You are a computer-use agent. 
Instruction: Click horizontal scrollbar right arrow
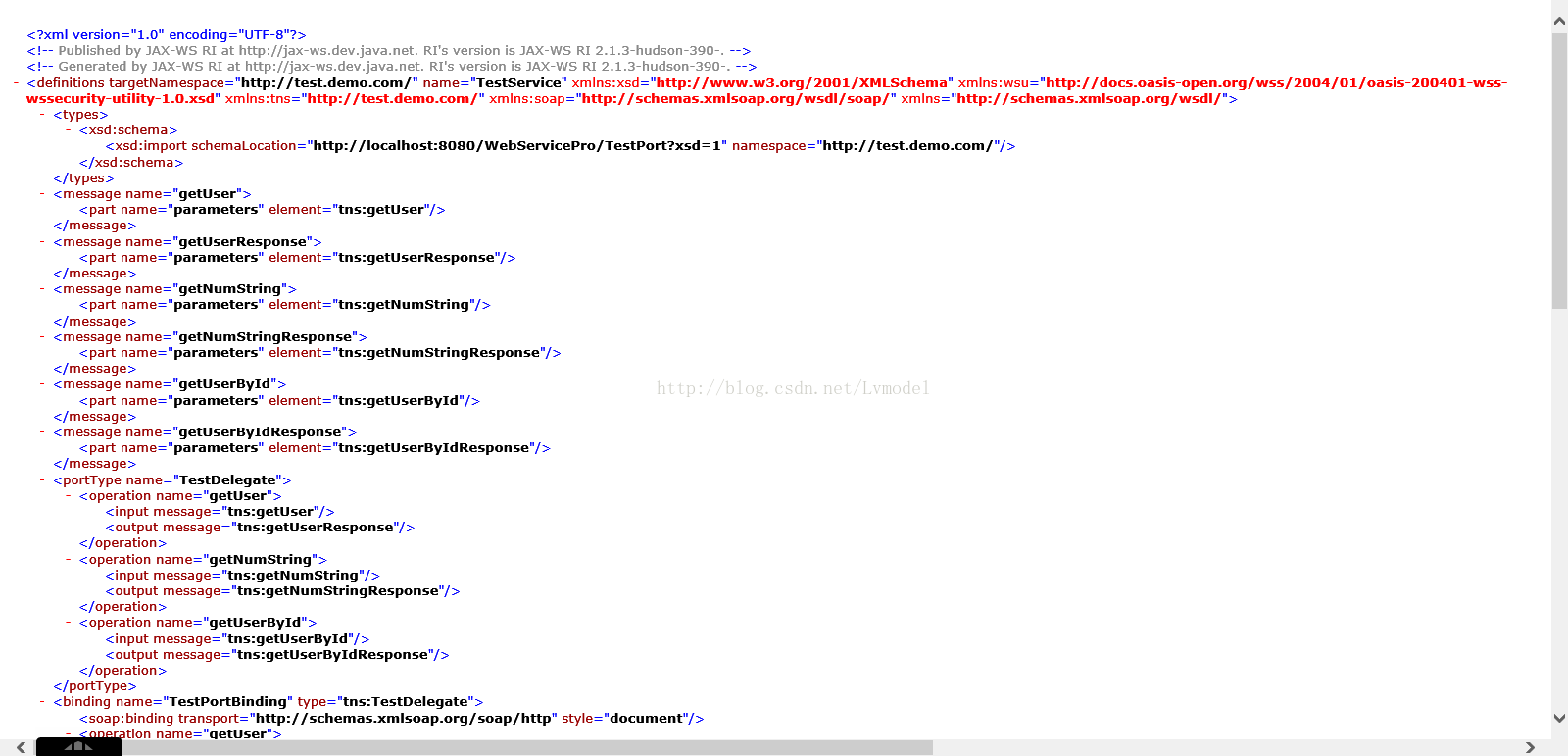[1530, 747]
